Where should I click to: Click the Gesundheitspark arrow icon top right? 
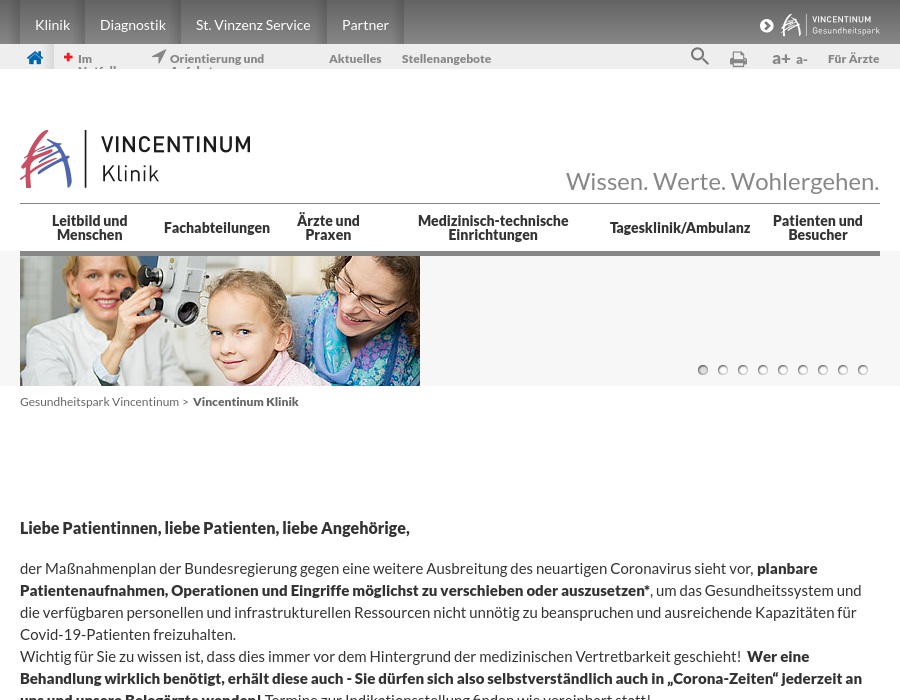[x=767, y=25]
